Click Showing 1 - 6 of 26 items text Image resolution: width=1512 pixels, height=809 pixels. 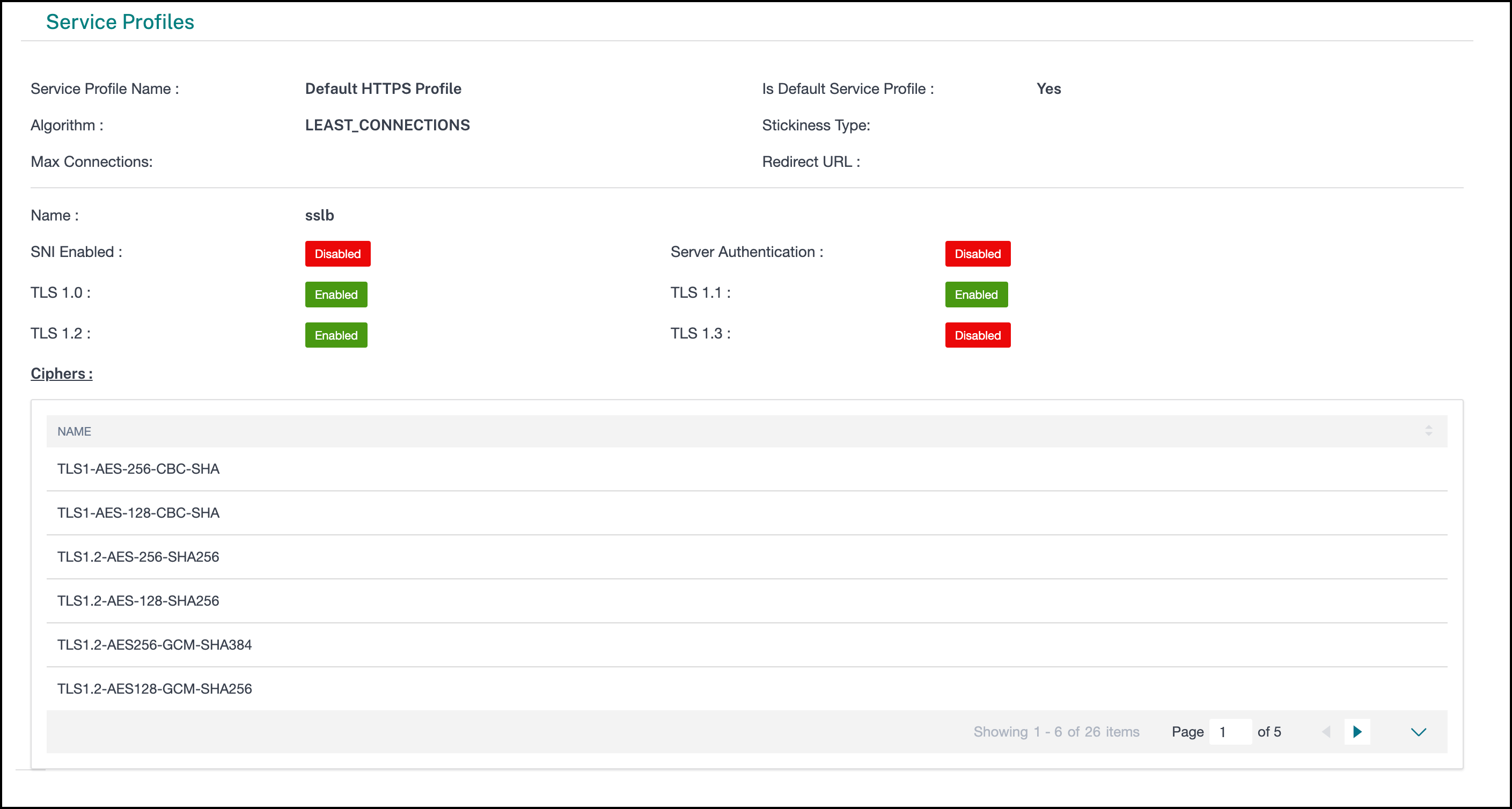click(1056, 732)
